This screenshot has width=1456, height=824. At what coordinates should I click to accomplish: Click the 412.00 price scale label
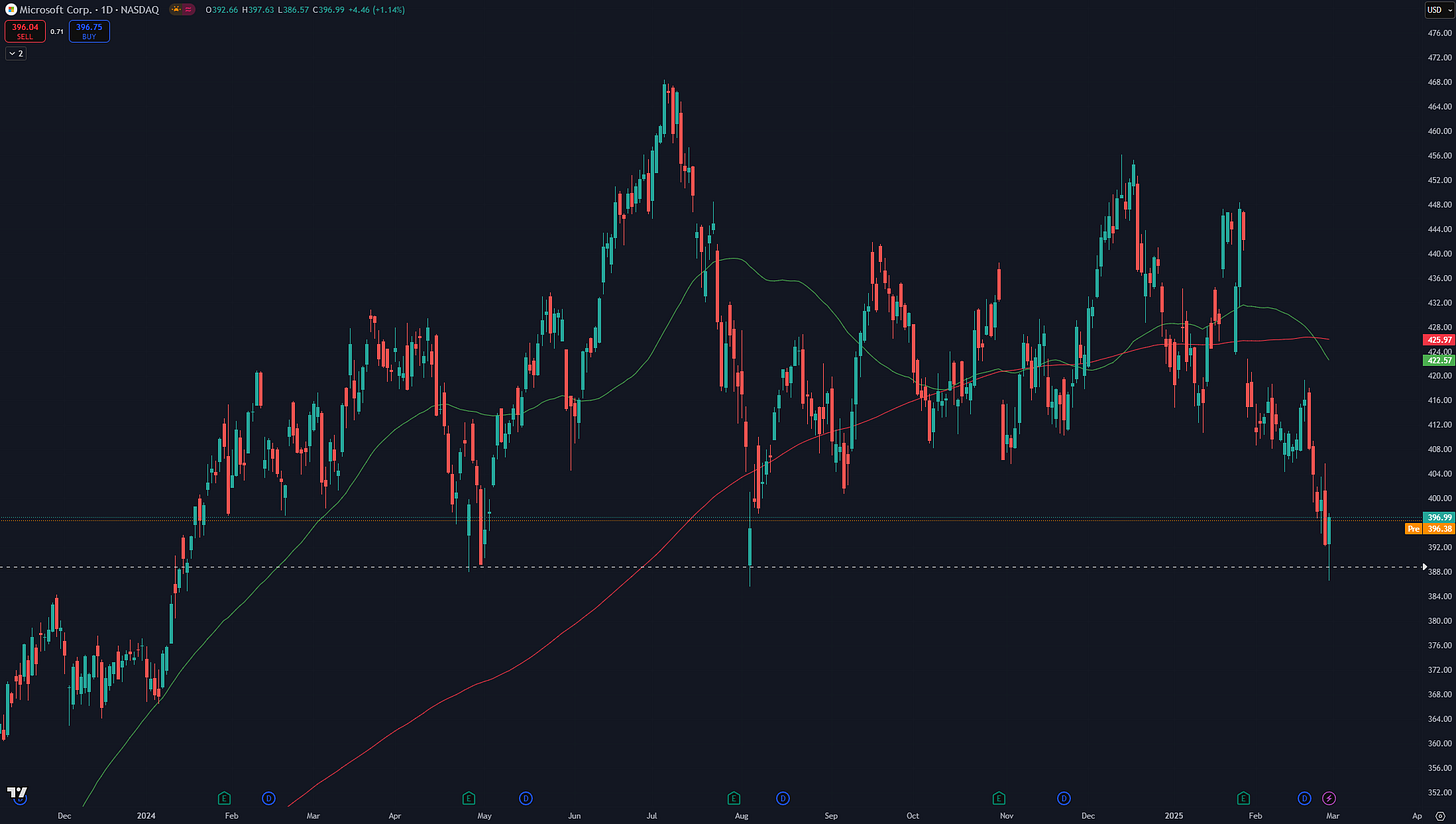(x=1440, y=425)
